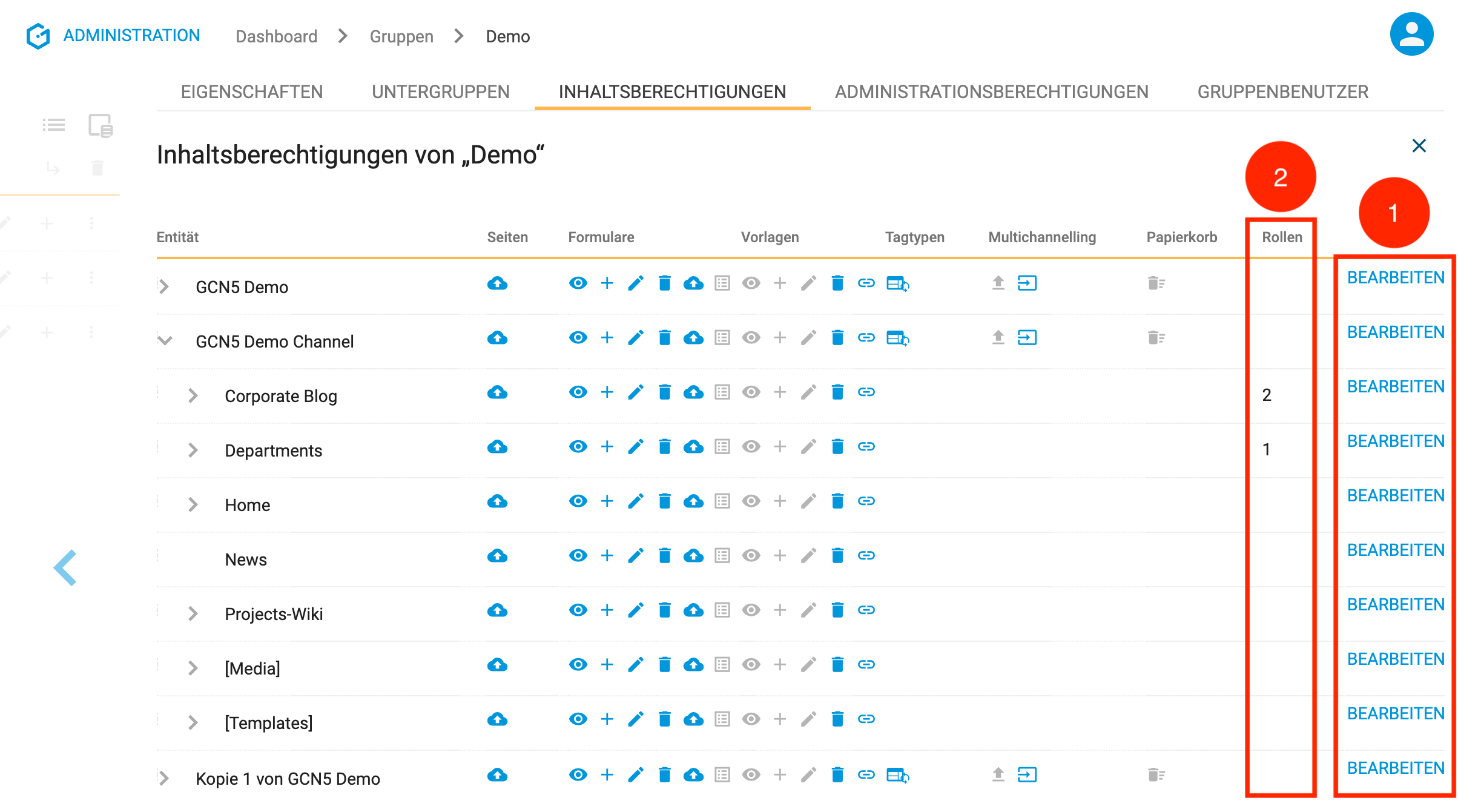This screenshot has width=1458, height=812.
Task: Toggle view forms eye for Departments
Action: click(578, 447)
